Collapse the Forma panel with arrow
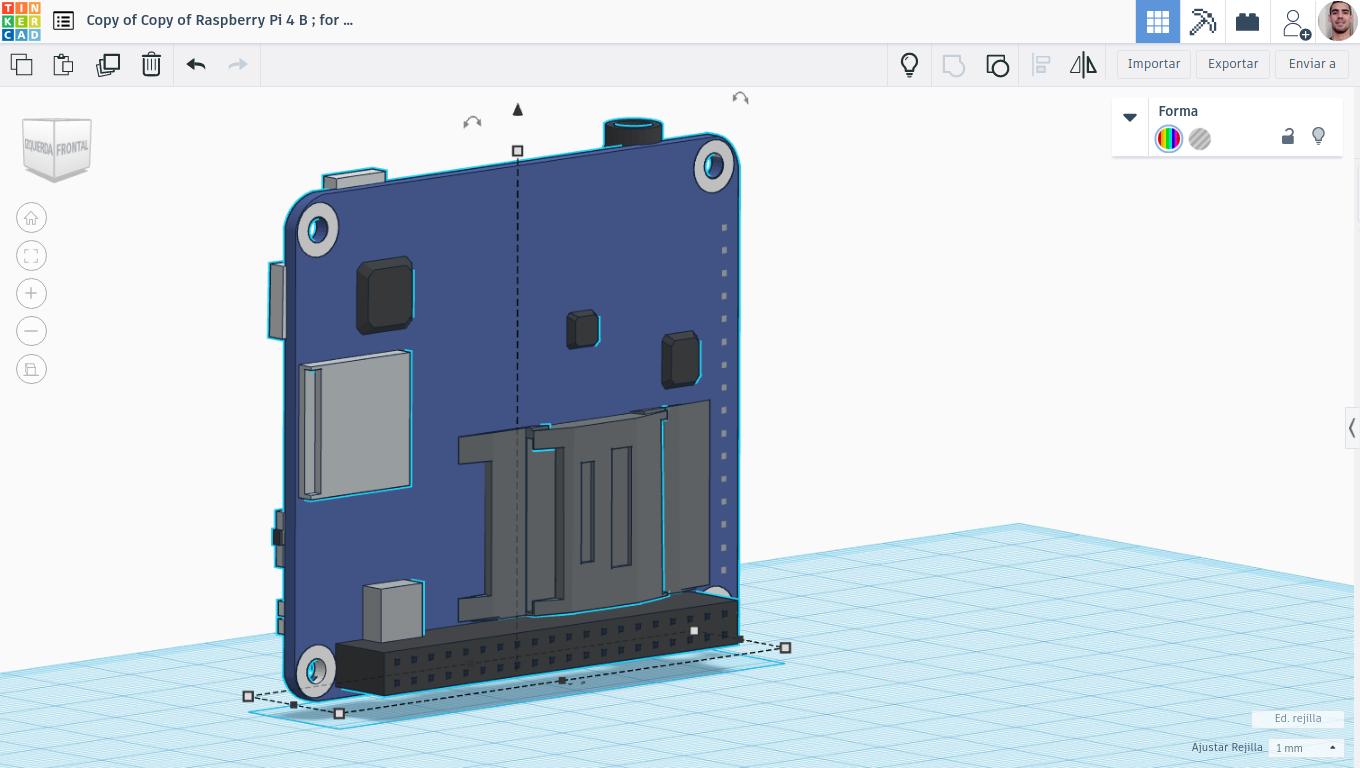The width and height of the screenshot is (1360, 768). [1130, 117]
